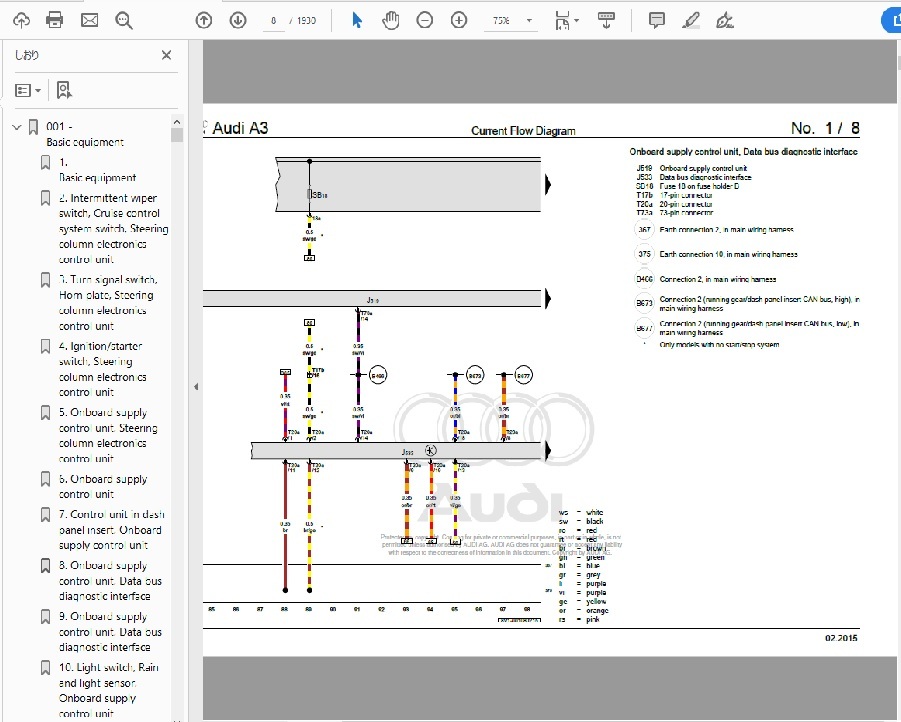Open bookmark 9. Onboard supply, Data bus
Viewport: 901px width, 722px height.
click(x=110, y=631)
